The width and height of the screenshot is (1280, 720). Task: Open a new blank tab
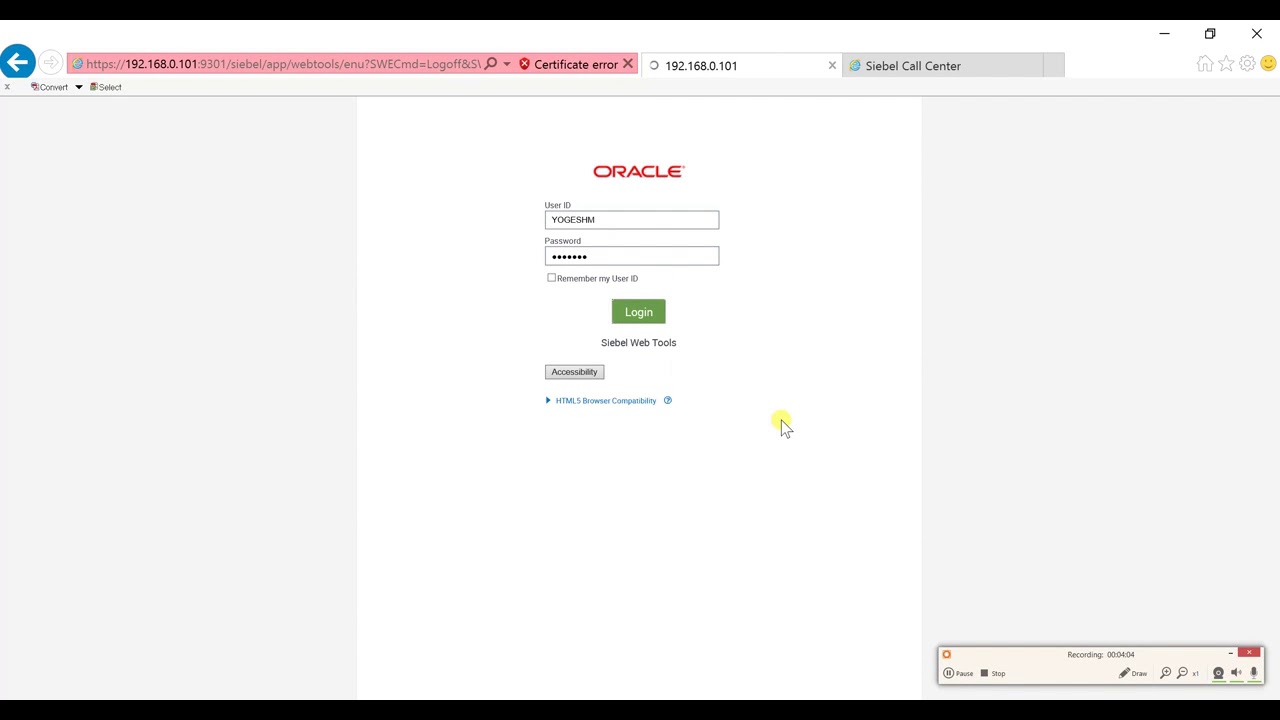1053,66
